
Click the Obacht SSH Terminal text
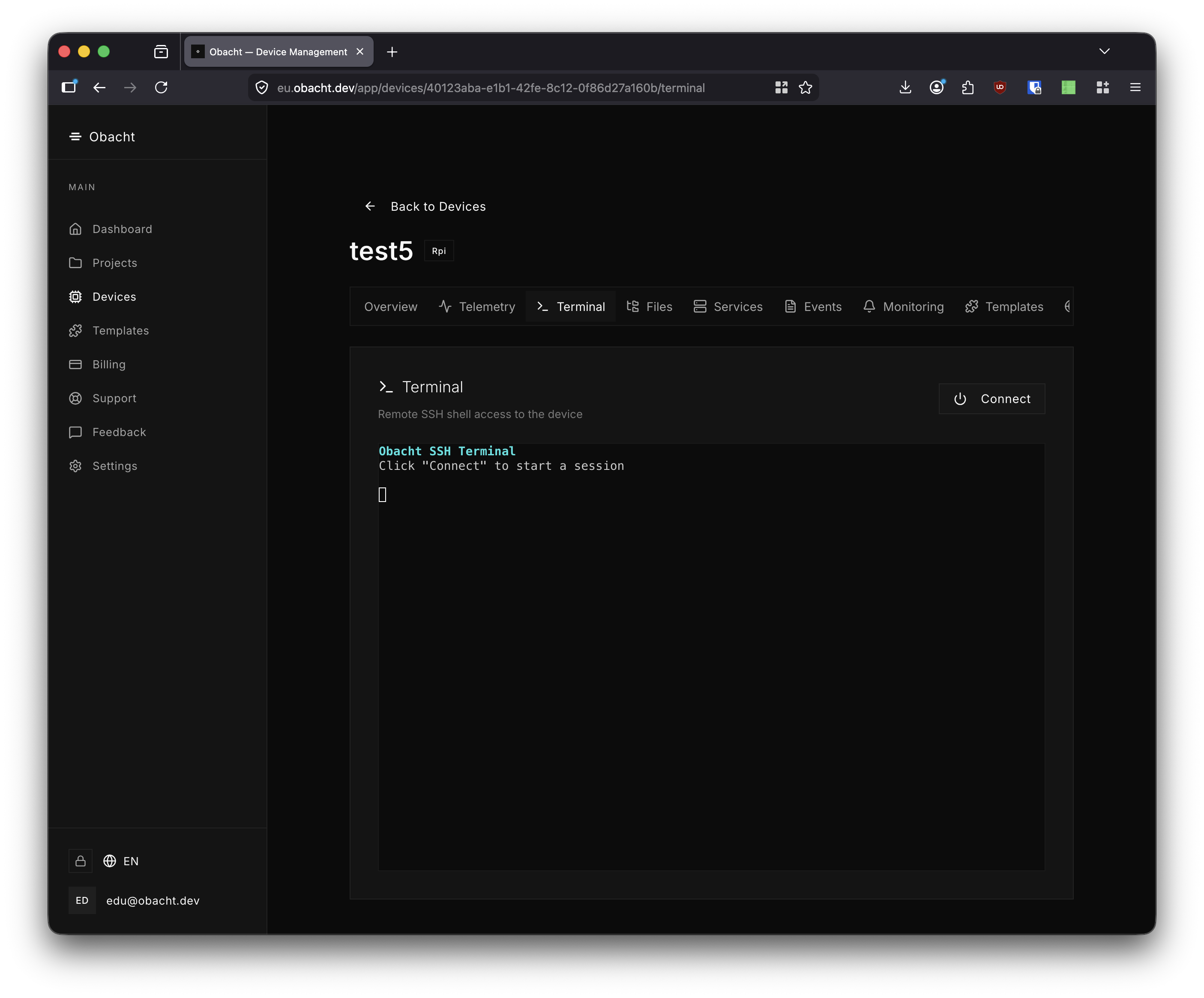[446, 451]
